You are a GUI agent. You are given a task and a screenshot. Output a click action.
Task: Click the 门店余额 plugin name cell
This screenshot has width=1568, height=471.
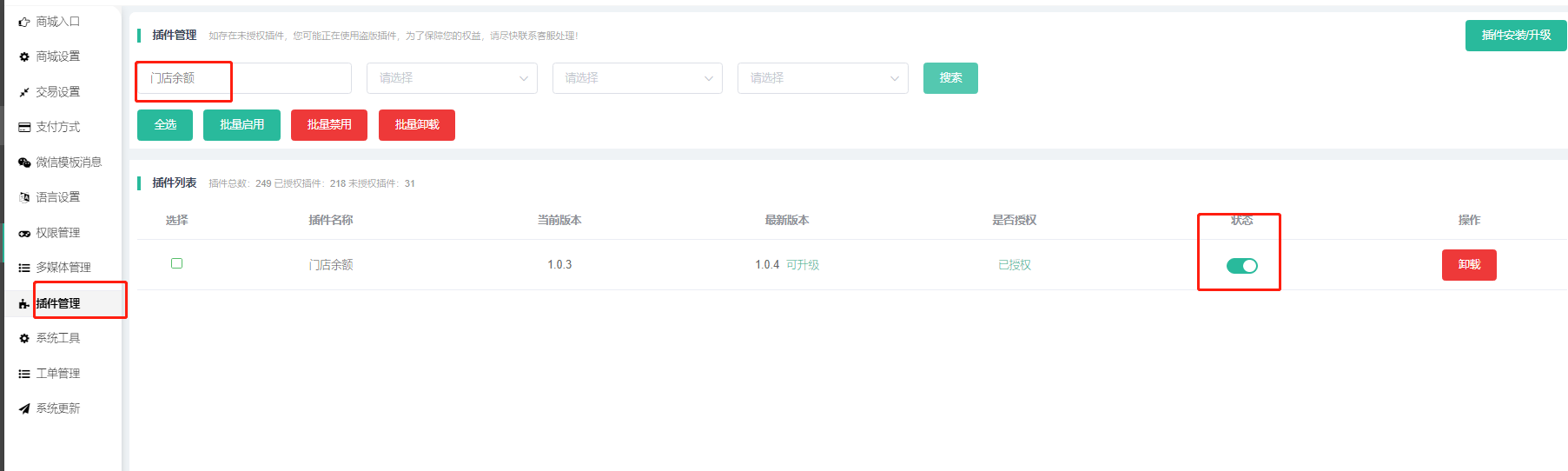click(331, 265)
